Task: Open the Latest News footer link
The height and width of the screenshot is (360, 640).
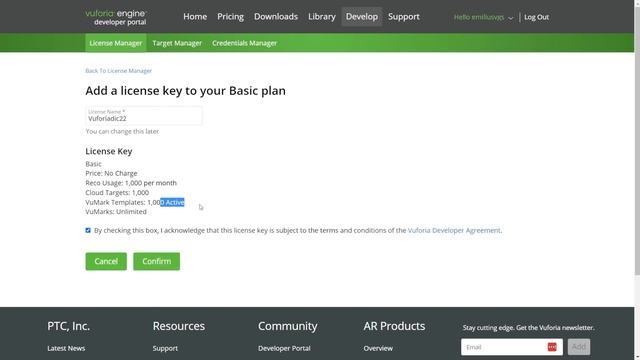Action: click(66, 348)
